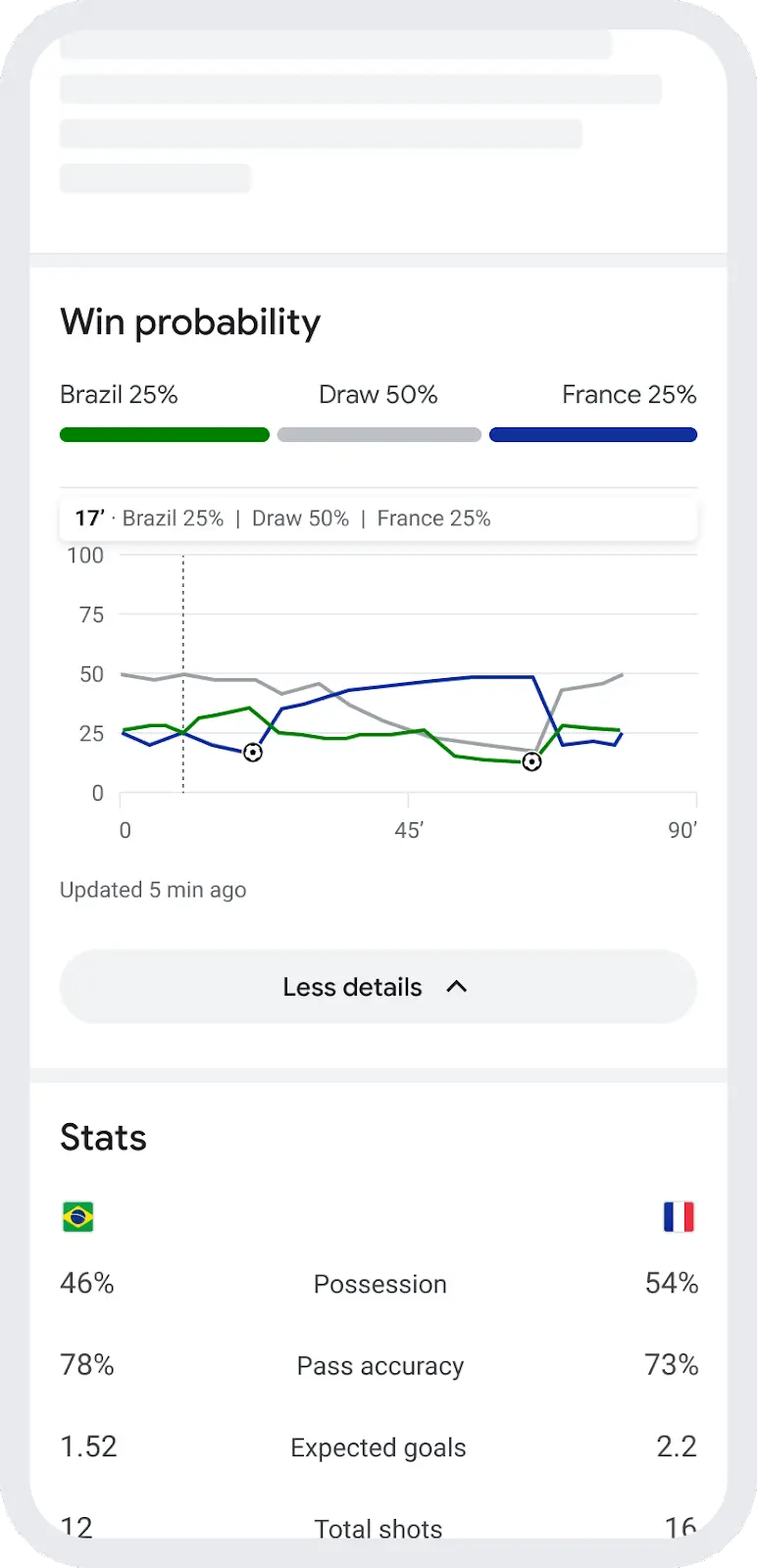Viewport: 757px width, 1568px height.
Task: Click the gray Draw probability bar
Action: point(379,435)
